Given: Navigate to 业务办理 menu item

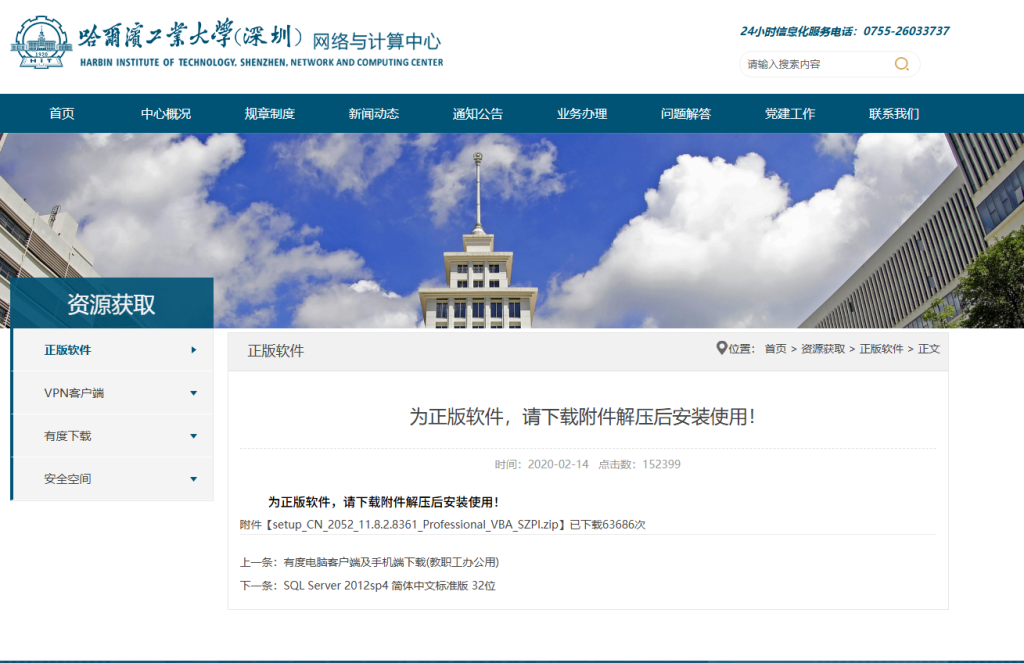Looking at the screenshot, I should (x=582, y=114).
